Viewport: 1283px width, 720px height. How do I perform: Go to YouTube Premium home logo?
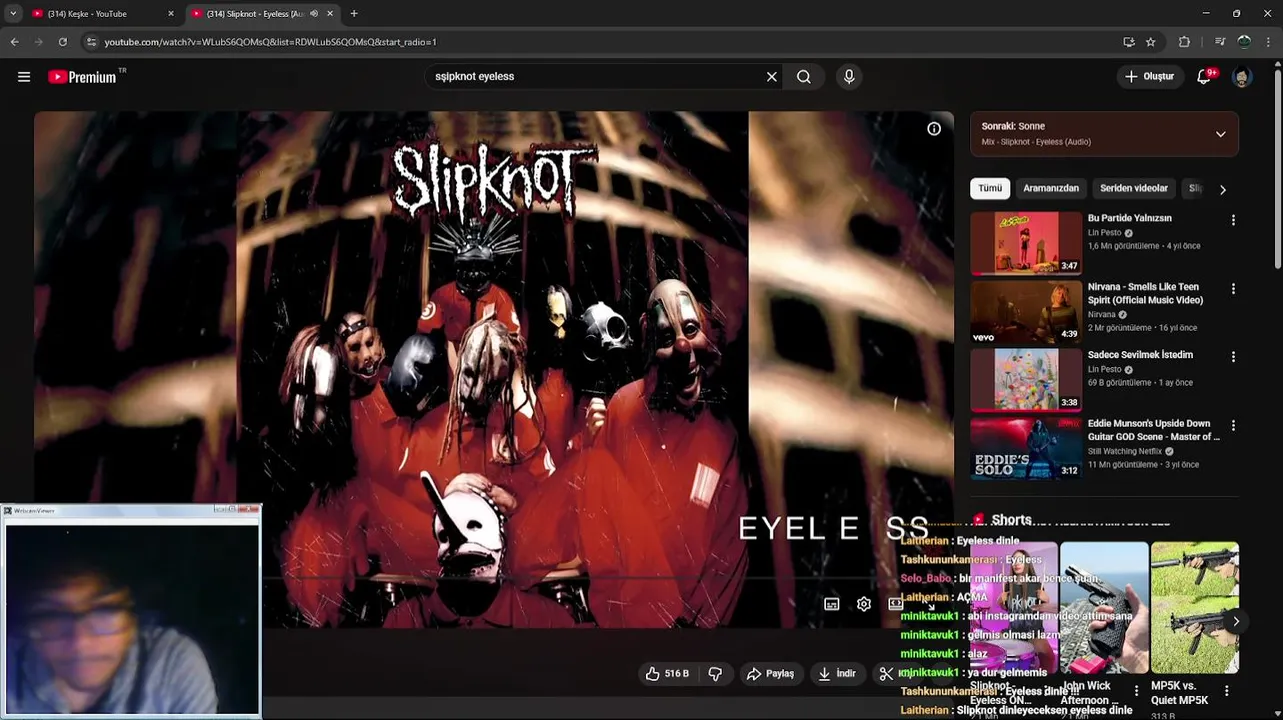[83, 76]
